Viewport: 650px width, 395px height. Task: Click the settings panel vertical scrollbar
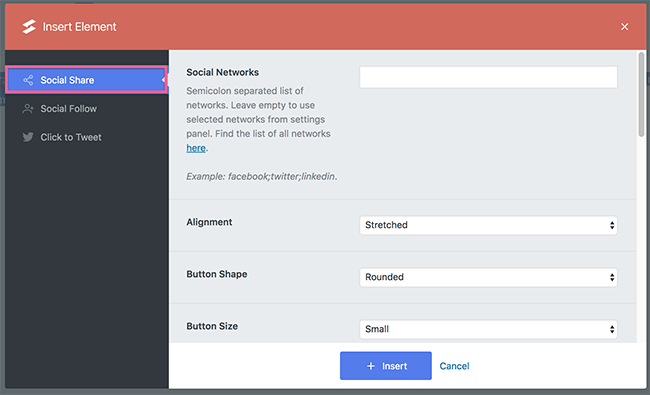coord(641,95)
